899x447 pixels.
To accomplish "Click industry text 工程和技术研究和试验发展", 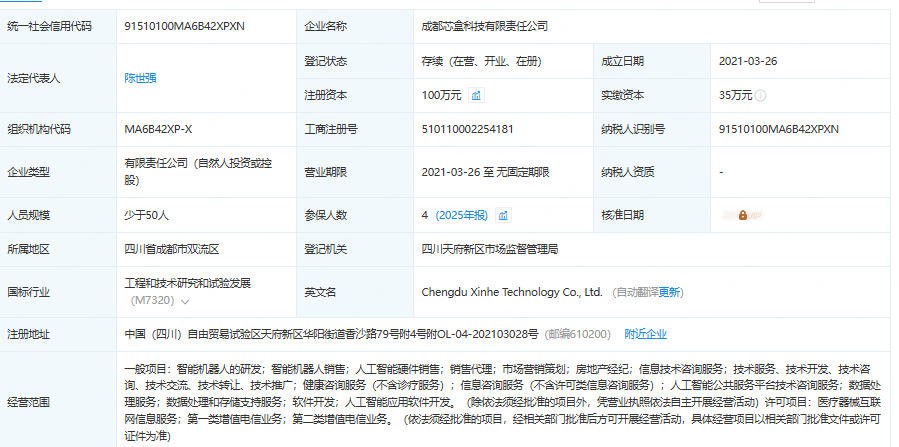I will coord(188,284).
